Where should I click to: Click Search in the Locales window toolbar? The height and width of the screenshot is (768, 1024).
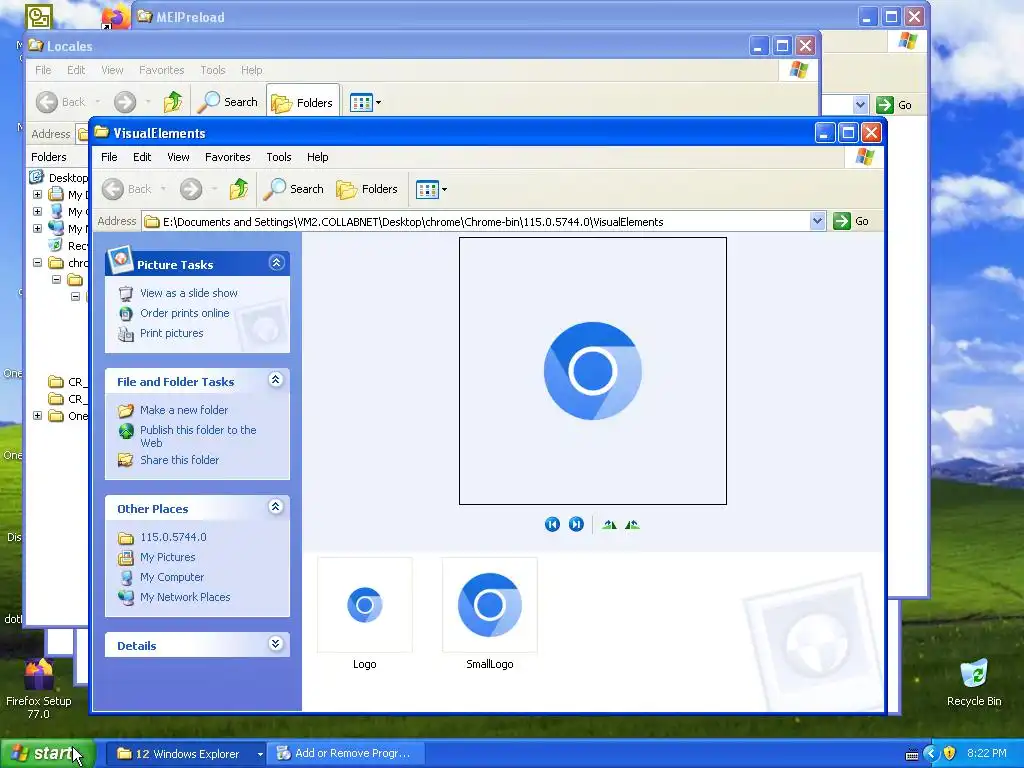coord(228,102)
